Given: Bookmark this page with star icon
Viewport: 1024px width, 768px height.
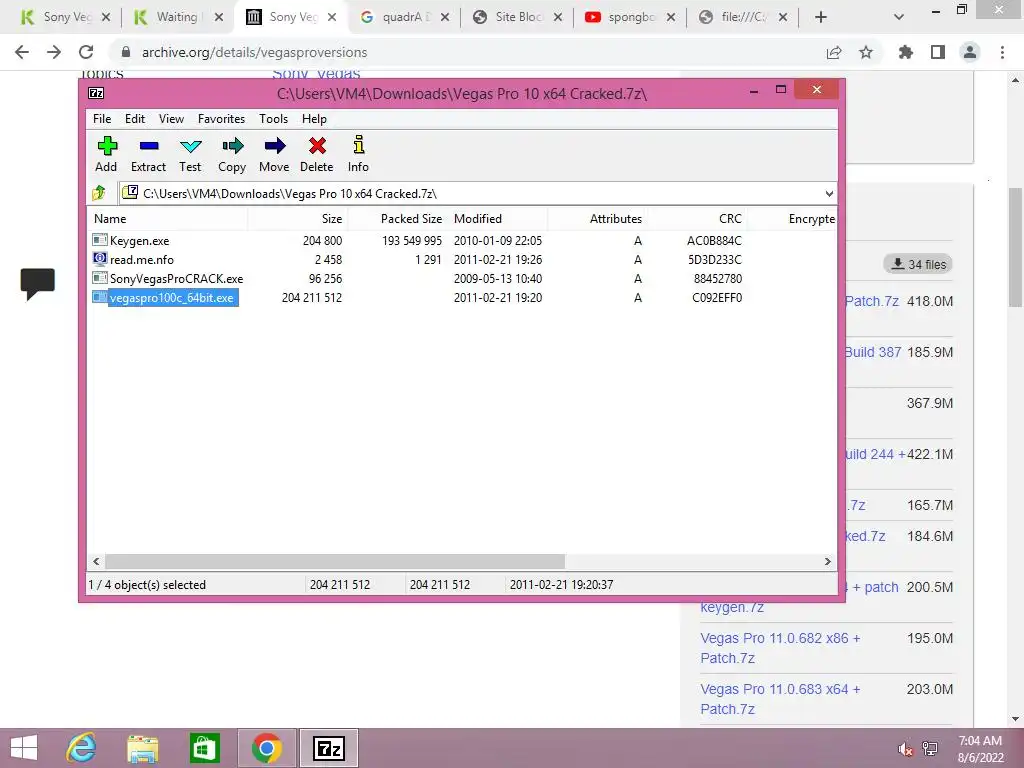Looking at the screenshot, I should (x=866, y=52).
